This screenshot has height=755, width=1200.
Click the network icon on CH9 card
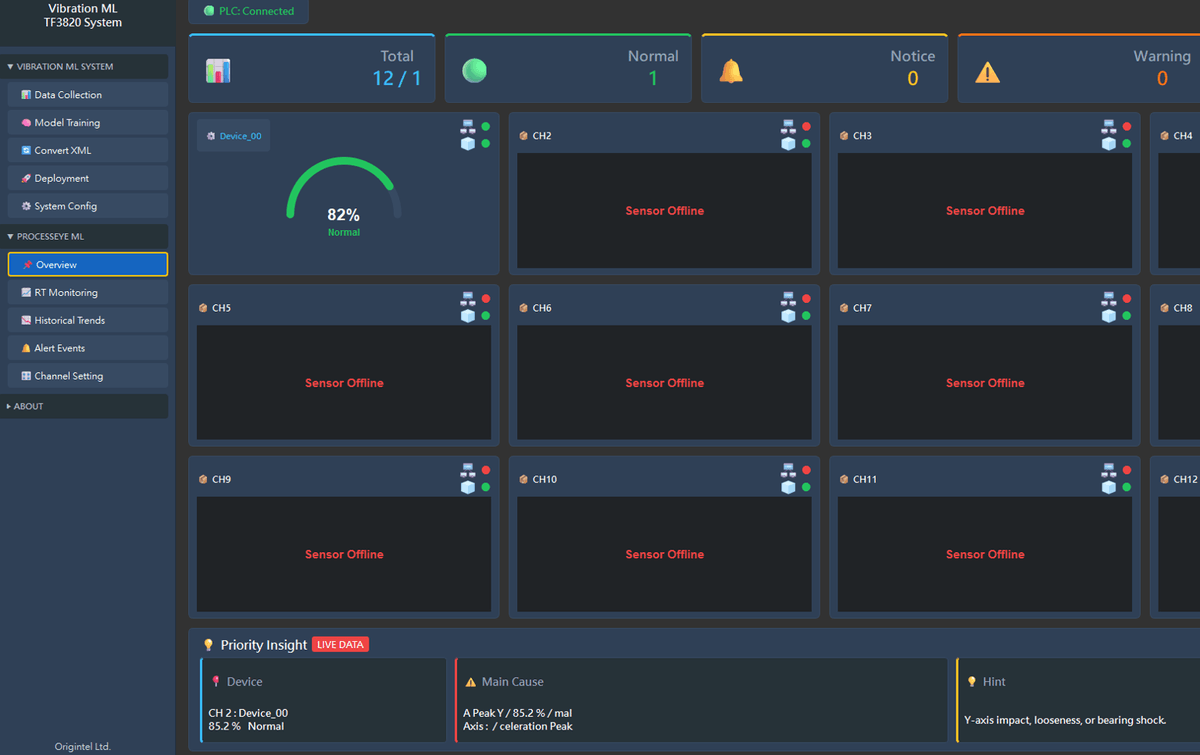pos(468,470)
